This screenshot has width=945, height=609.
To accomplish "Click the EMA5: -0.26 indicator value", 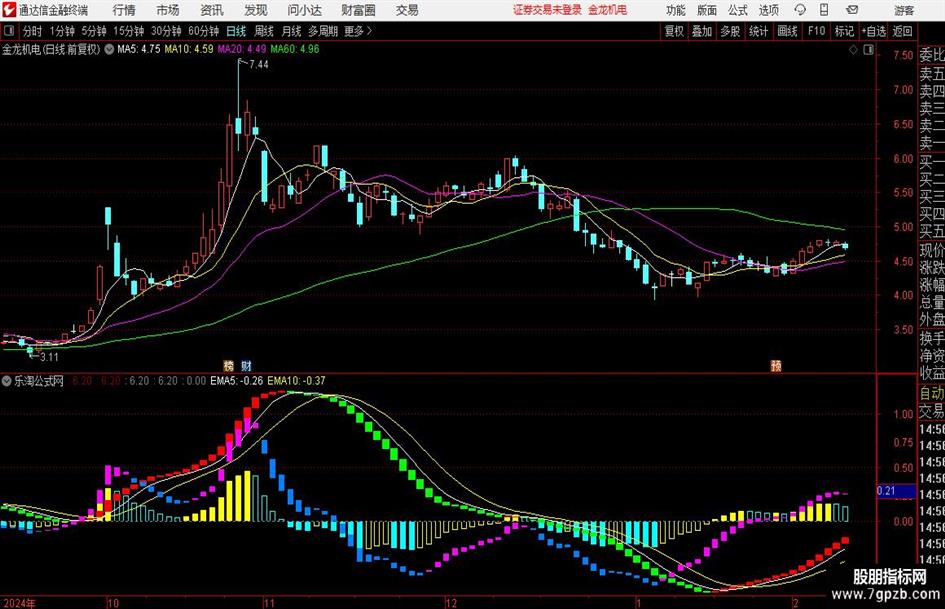I will tap(237, 381).
